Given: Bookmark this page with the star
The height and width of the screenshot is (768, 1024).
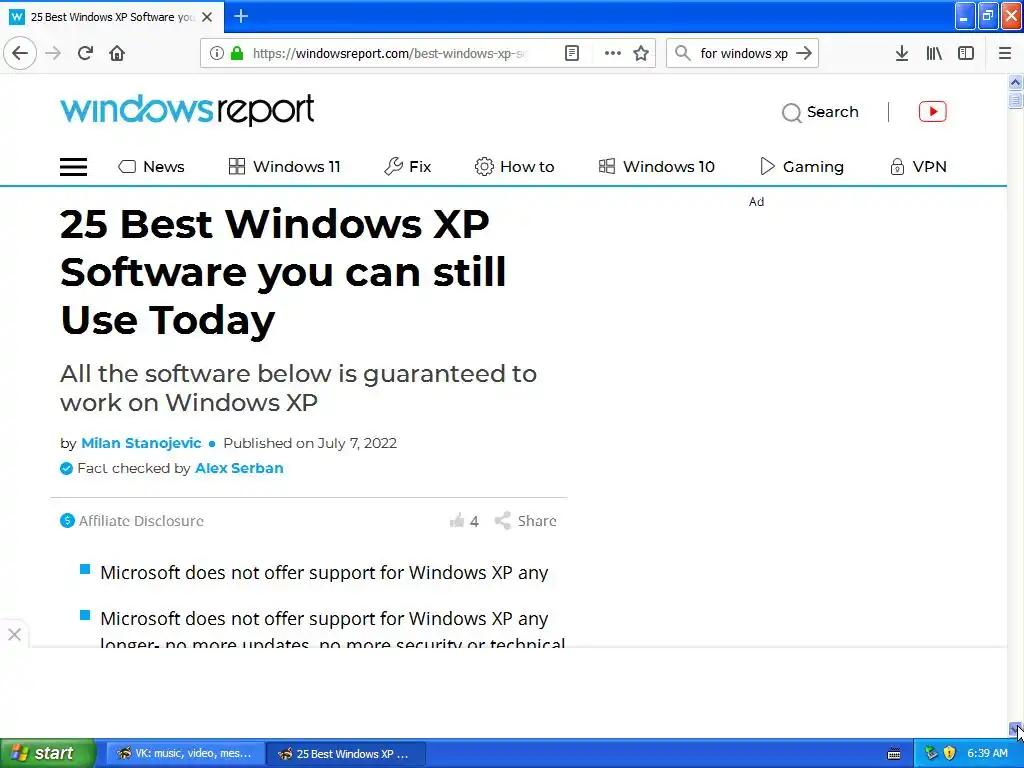Looking at the screenshot, I should 641,53.
